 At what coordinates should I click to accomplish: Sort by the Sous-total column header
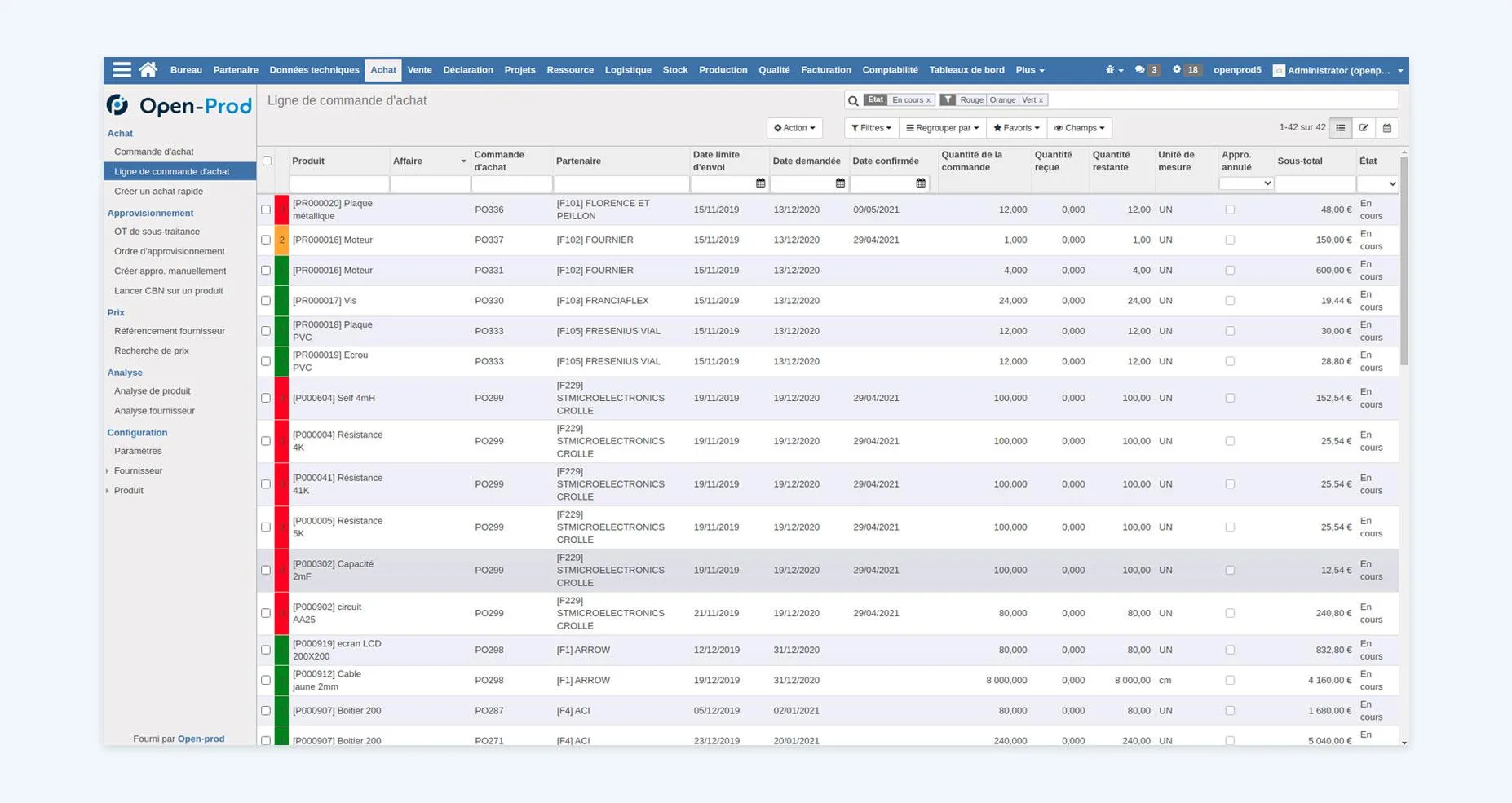(1300, 161)
